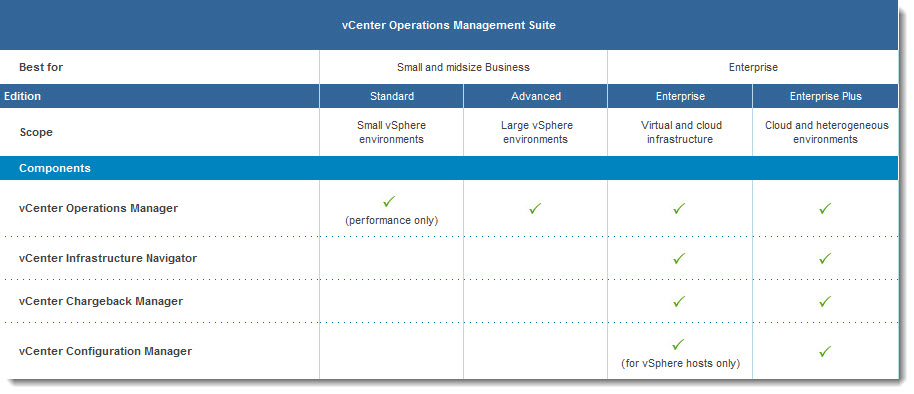Click the '(for vSphere hosts only)' note
Image resolution: width=914 pixels, height=394 pixels.
[680, 364]
